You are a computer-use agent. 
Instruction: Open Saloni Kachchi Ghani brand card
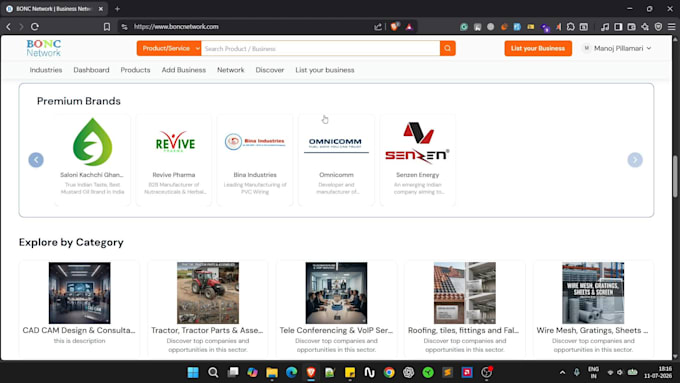[x=92, y=159]
